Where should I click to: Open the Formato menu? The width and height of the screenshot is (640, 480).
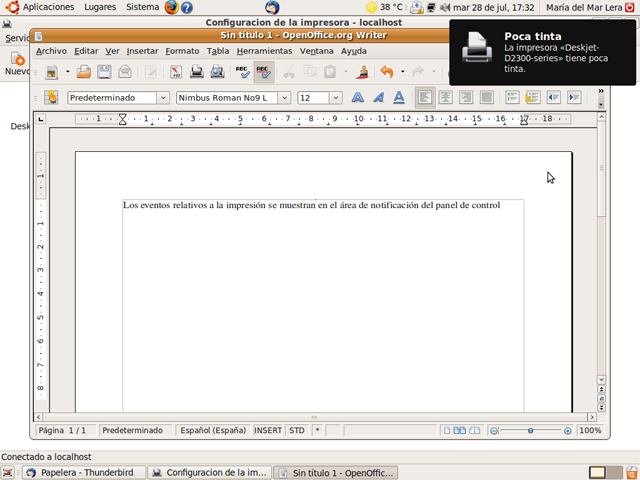[182, 51]
